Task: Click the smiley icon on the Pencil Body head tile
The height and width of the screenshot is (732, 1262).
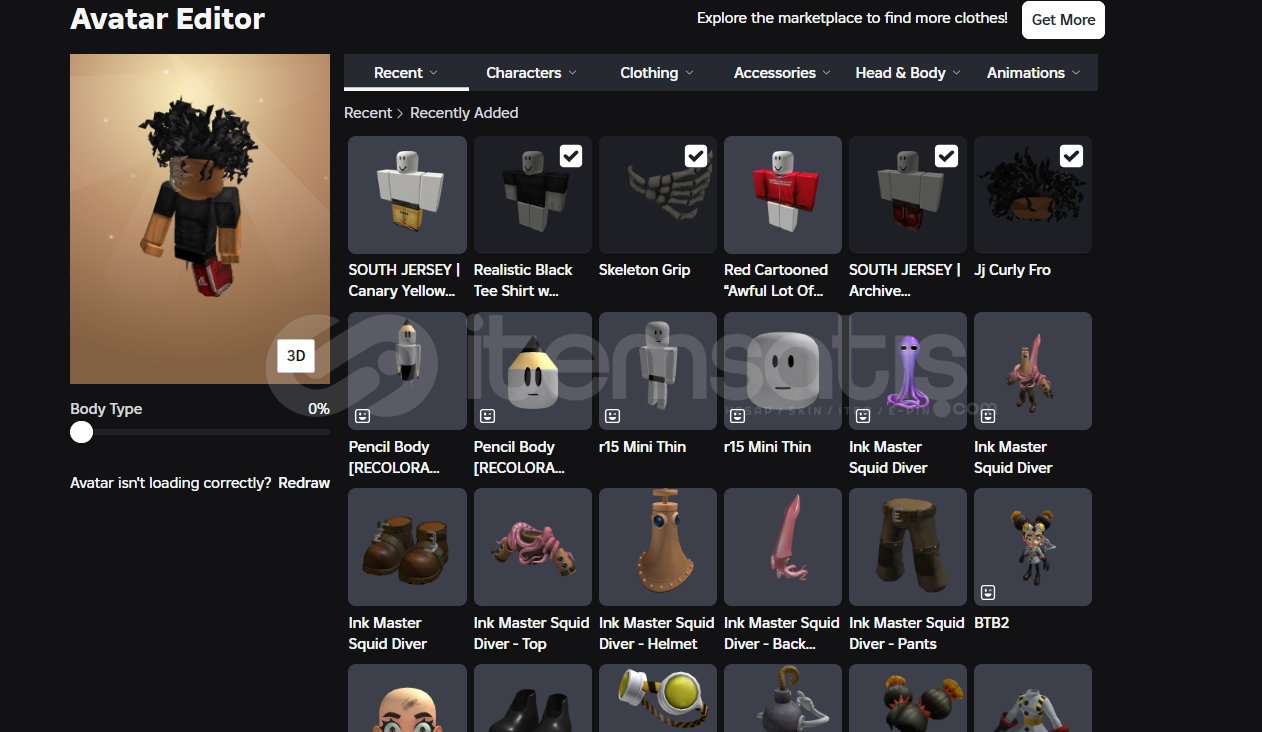Action: click(487, 415)
